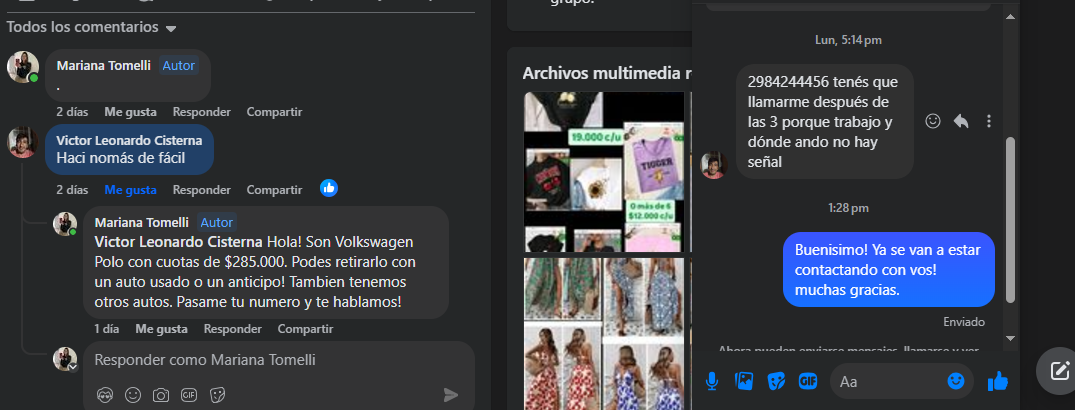1075x410 pixels.
Task: Attach a photo with comment camera icon
Action: coord(161,395)
